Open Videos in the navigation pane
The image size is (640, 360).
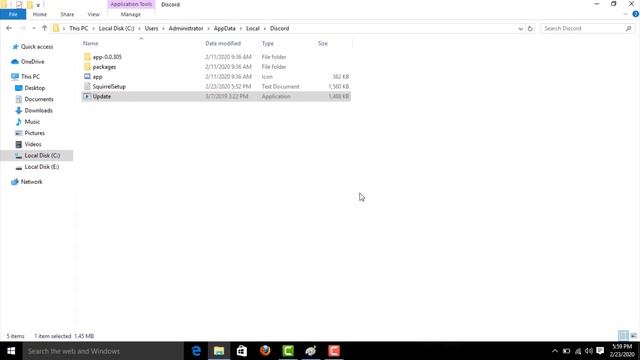click(x=33, y=144)
